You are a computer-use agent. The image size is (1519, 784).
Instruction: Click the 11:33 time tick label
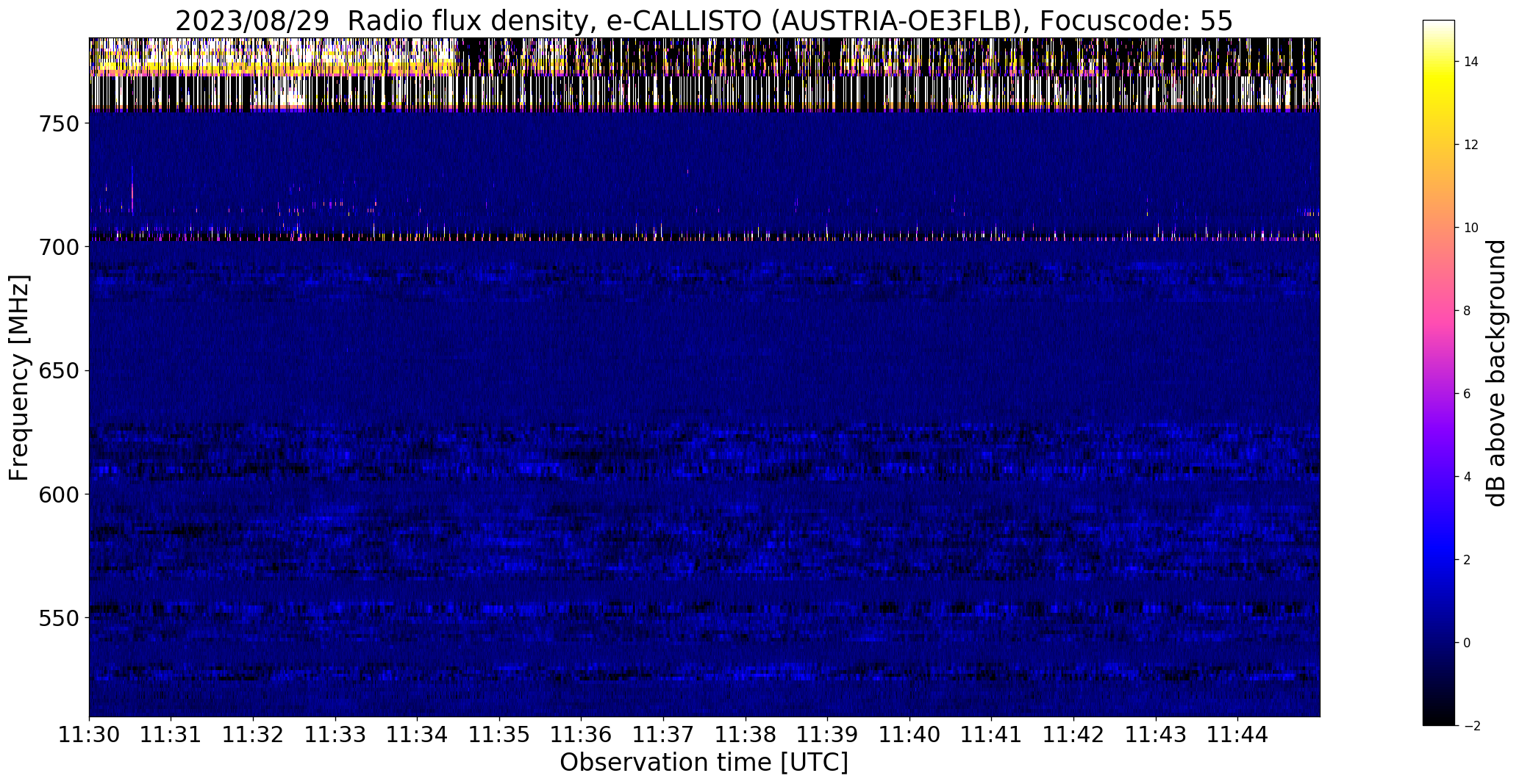tap(335, 735)
